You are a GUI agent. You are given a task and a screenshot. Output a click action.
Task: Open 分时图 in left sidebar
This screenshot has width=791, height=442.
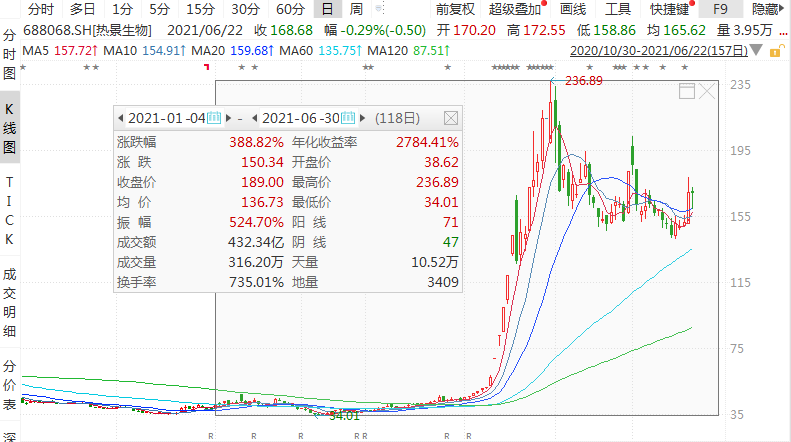9,54
